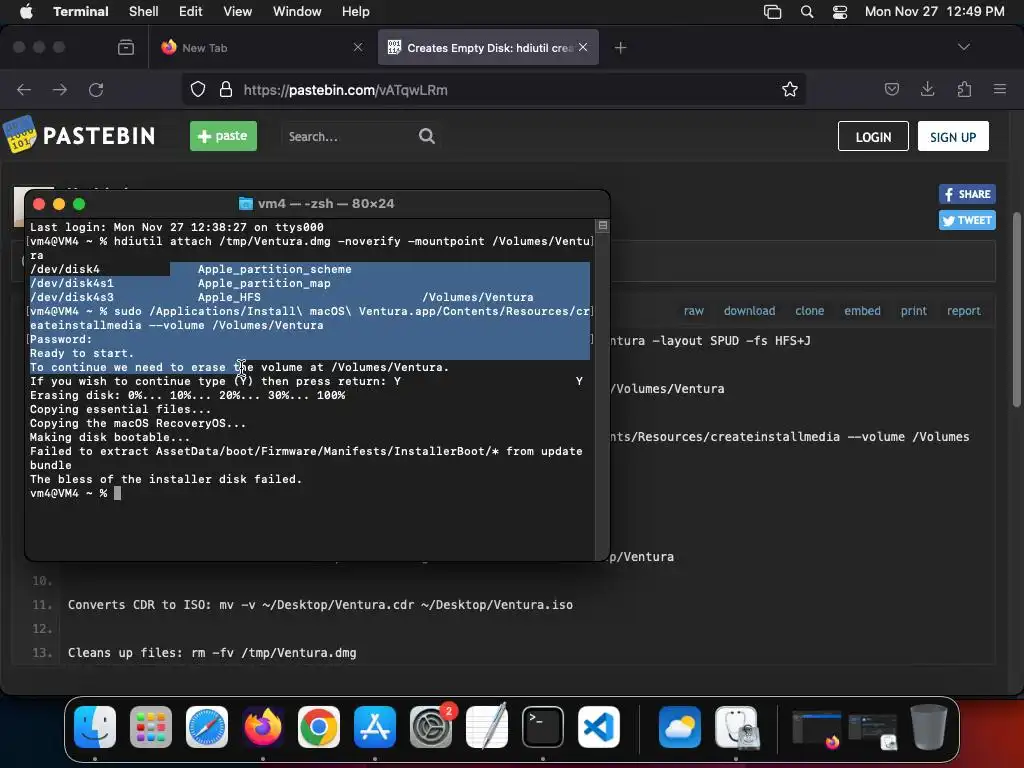1024x768 pixels.
Task: Open the Firefox hamburger application menu
Action: coord(999,89)
